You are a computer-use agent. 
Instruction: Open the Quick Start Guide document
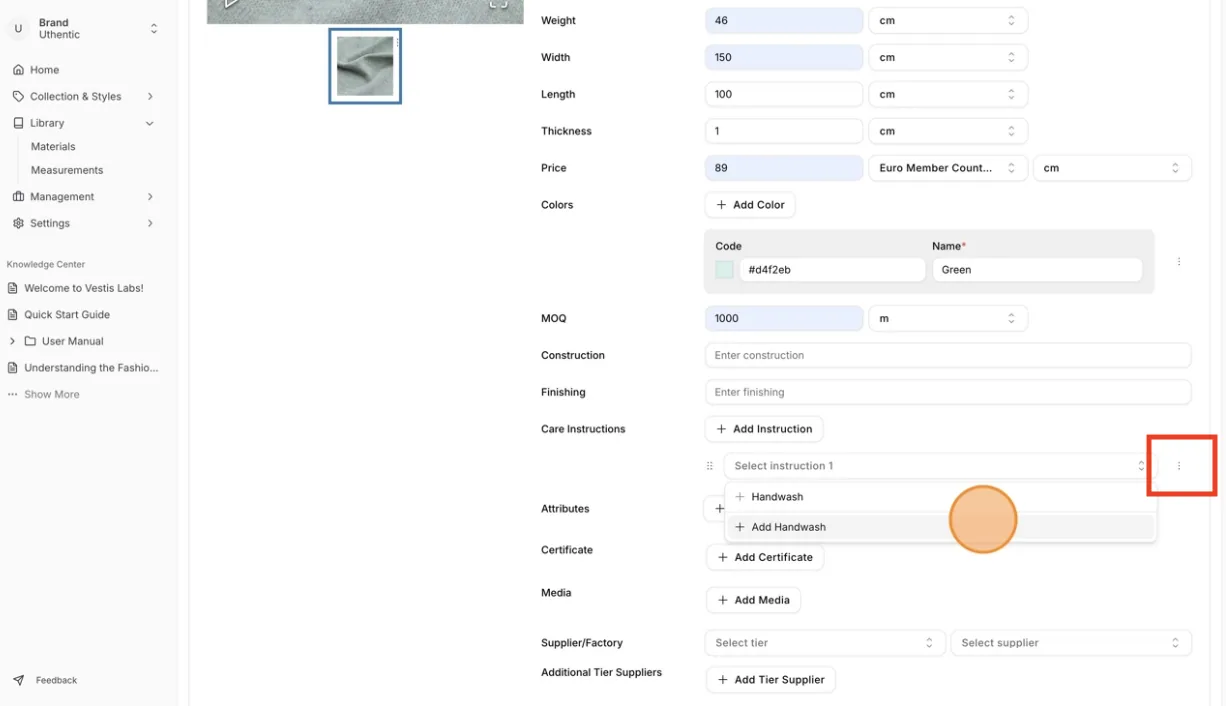coord(67,314)
